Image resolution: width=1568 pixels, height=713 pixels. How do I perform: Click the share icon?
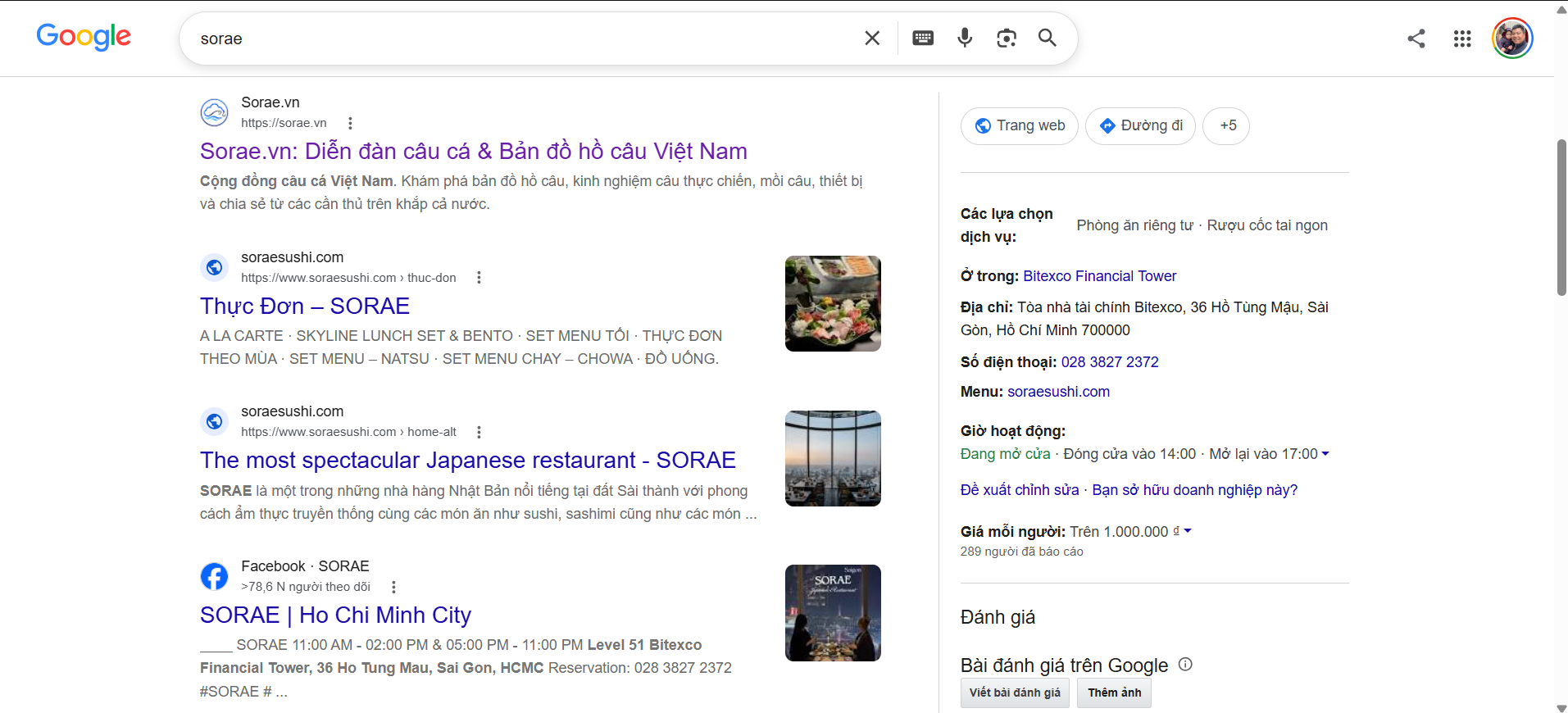click(1416, 39)
